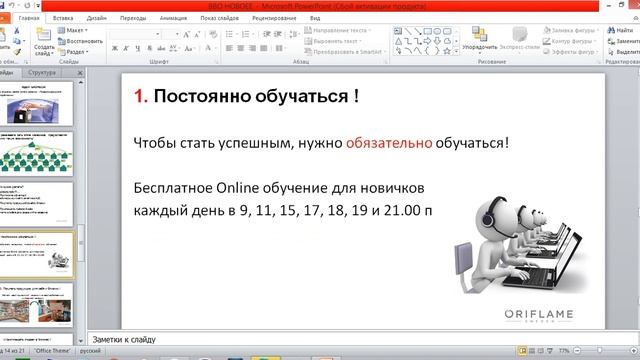Click the Создать слайд icon

(x=44, y=34)
